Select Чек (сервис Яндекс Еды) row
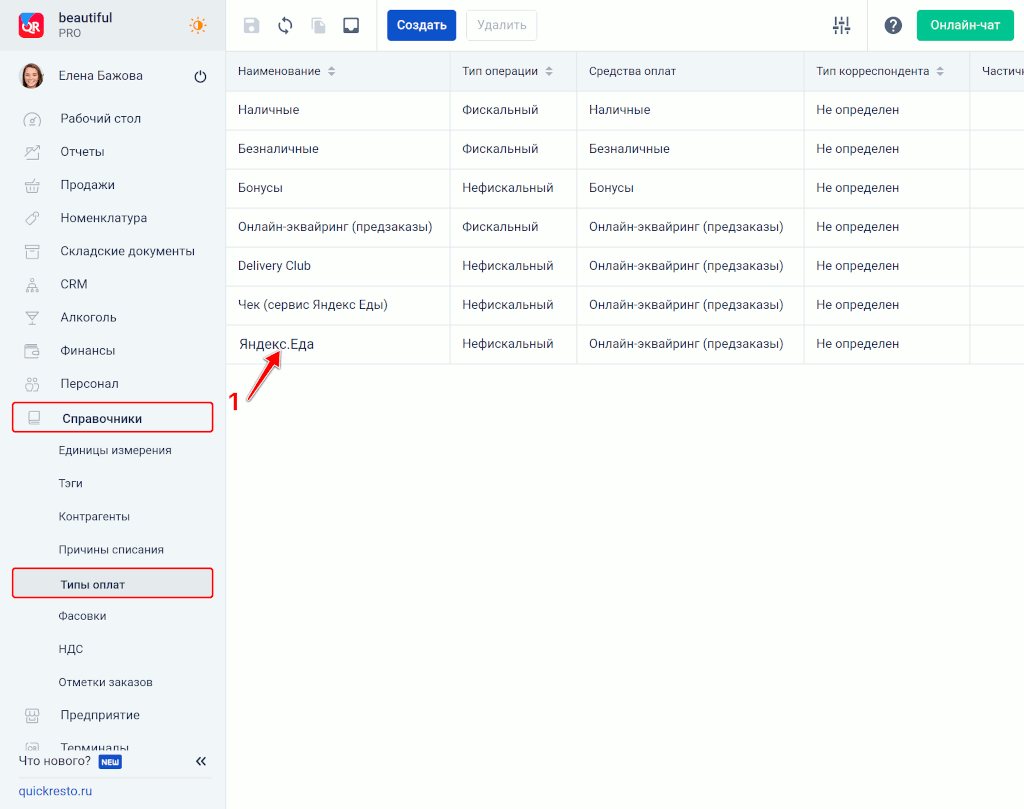 (625, 305)
